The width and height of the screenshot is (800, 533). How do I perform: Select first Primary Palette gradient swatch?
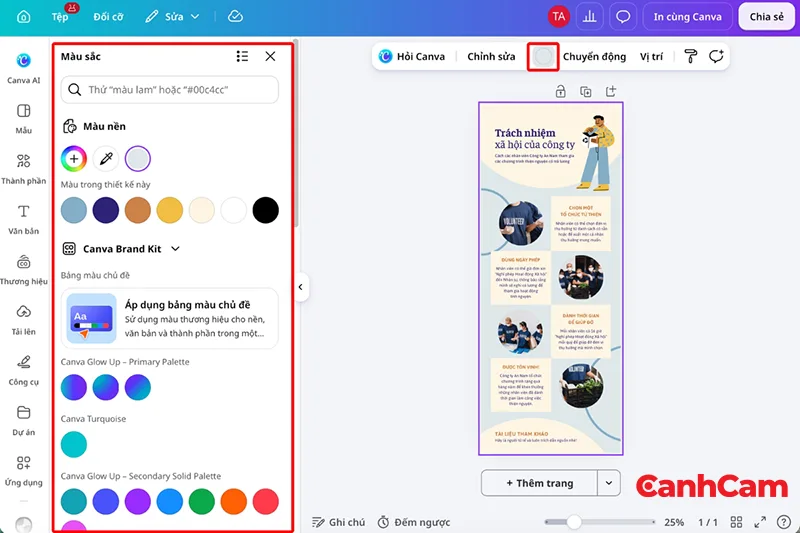click(74, 387)
